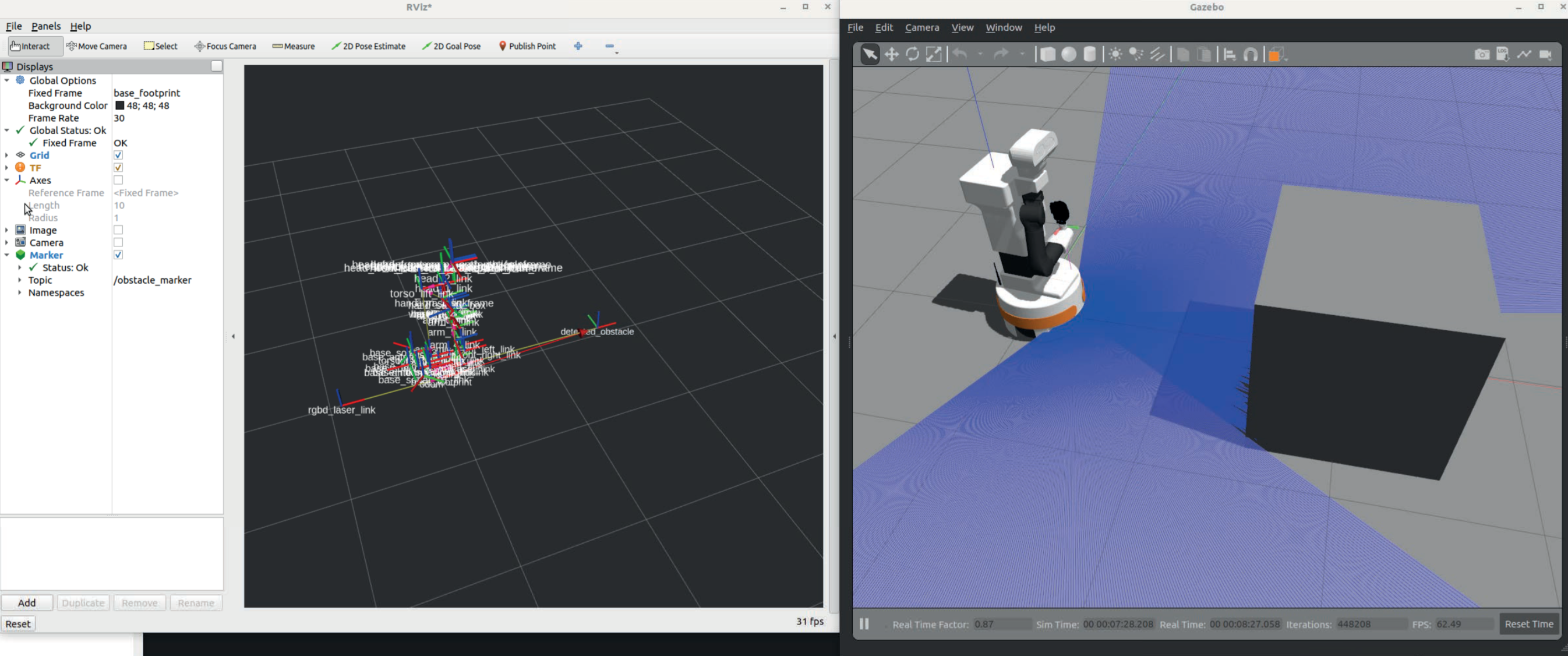Take a Gazebo screenshot with camera icon
Viewport: 1568px width, 656px height.
pyautogui.click(x=1482, y=54)
